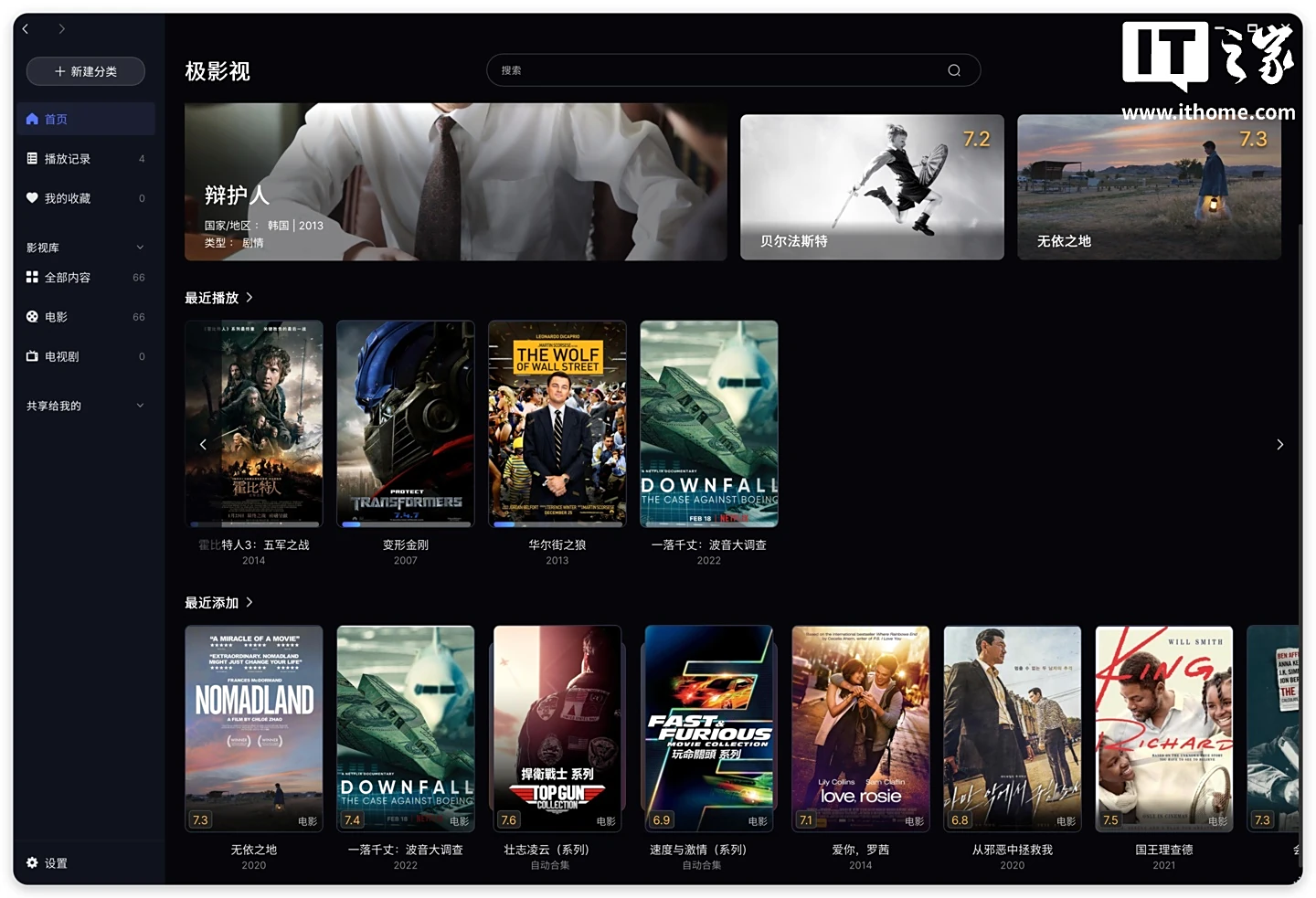
Task: Open the 最近添加 section arrow
Action: [249, 602]
